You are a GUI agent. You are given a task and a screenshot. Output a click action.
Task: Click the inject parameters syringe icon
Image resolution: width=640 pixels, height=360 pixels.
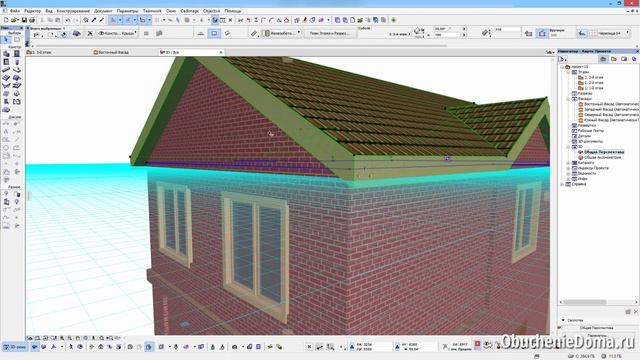tap(102, 20)
